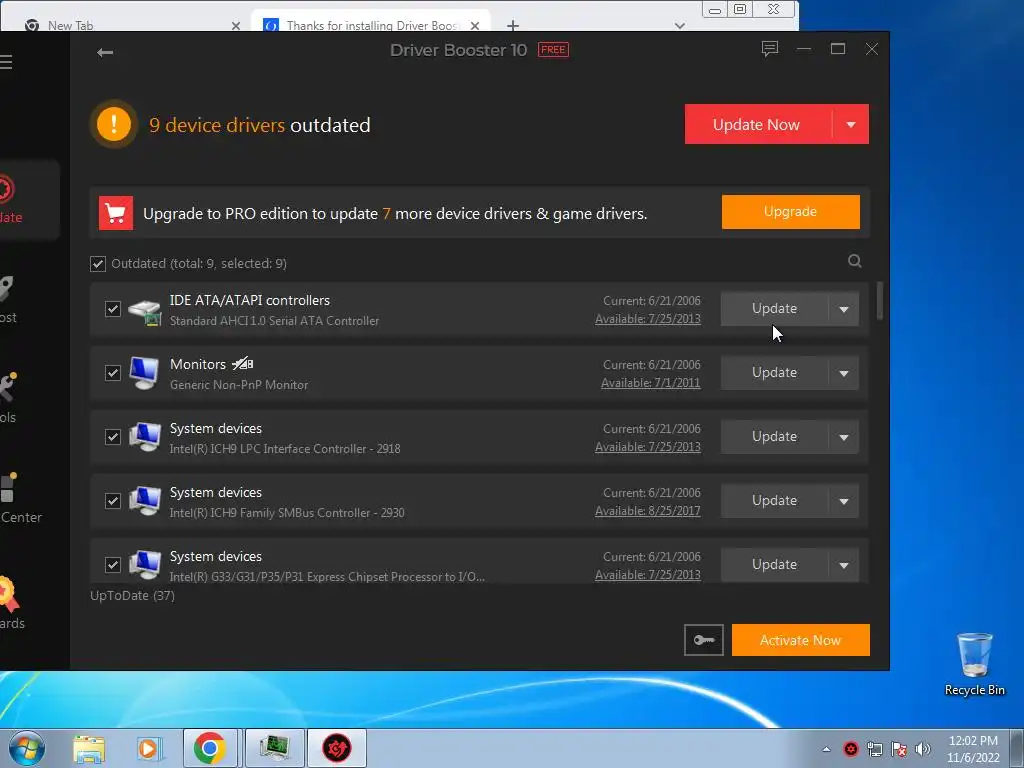Click the unplugged device icon beside Monitors
1024x768 pixels.
pos(242,364)
